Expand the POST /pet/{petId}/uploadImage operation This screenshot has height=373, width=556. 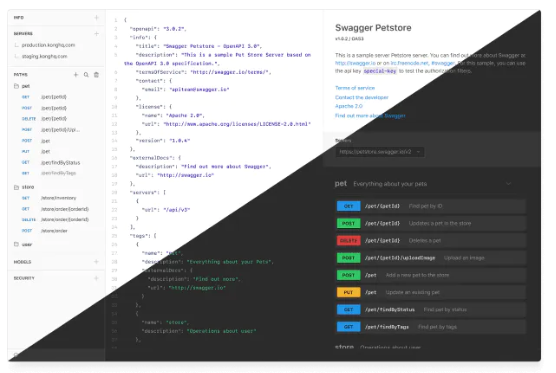point(431,258)
